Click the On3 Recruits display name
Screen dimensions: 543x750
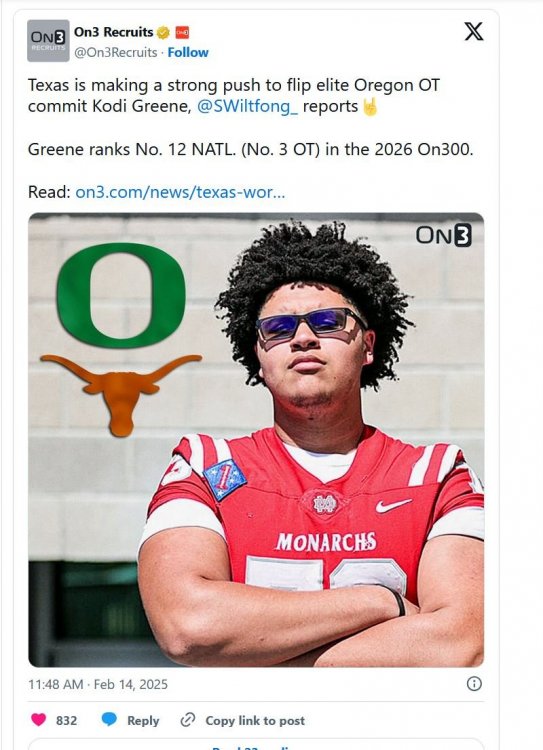(x=113, y=32)
